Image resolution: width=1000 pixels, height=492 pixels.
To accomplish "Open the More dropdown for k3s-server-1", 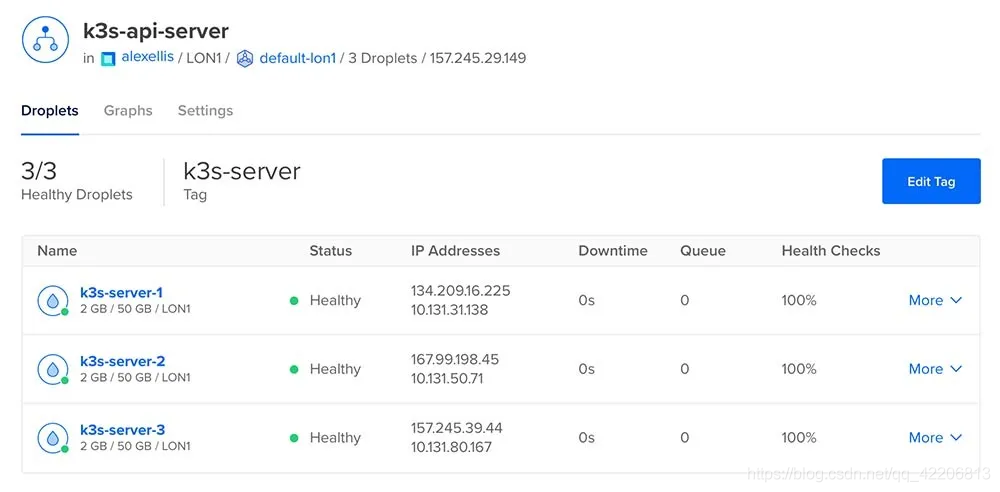I will pos(935,301).
